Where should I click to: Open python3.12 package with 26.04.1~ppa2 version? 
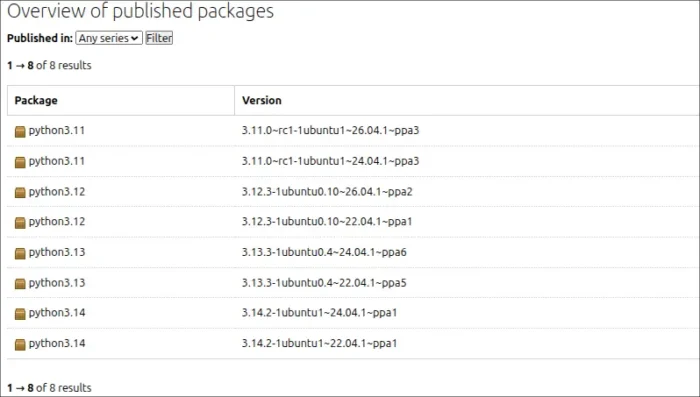(57, 192)
